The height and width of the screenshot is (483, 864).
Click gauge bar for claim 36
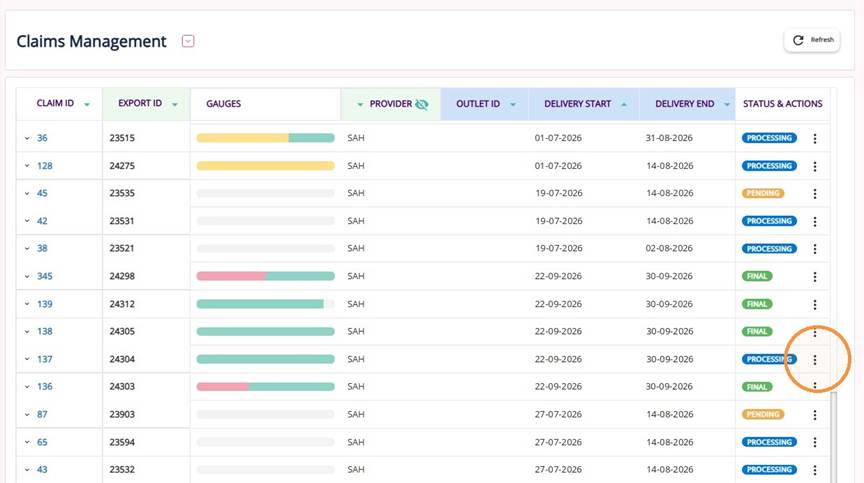[266, 138]
